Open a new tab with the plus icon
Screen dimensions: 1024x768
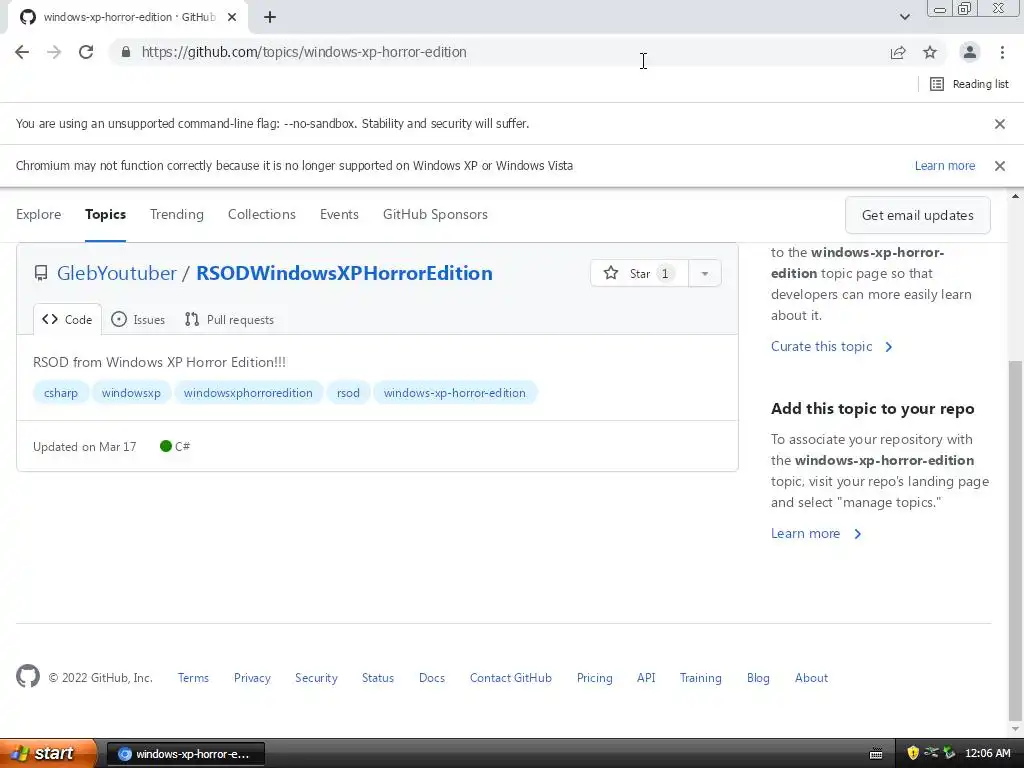pos(270,17)
